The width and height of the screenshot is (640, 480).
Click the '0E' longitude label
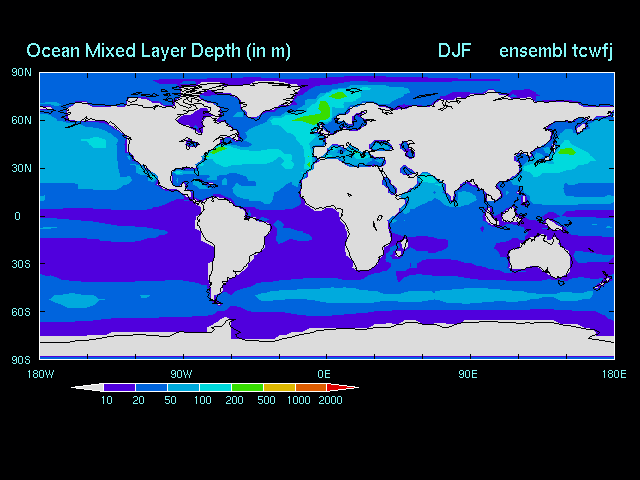click(x=324, y=374)
